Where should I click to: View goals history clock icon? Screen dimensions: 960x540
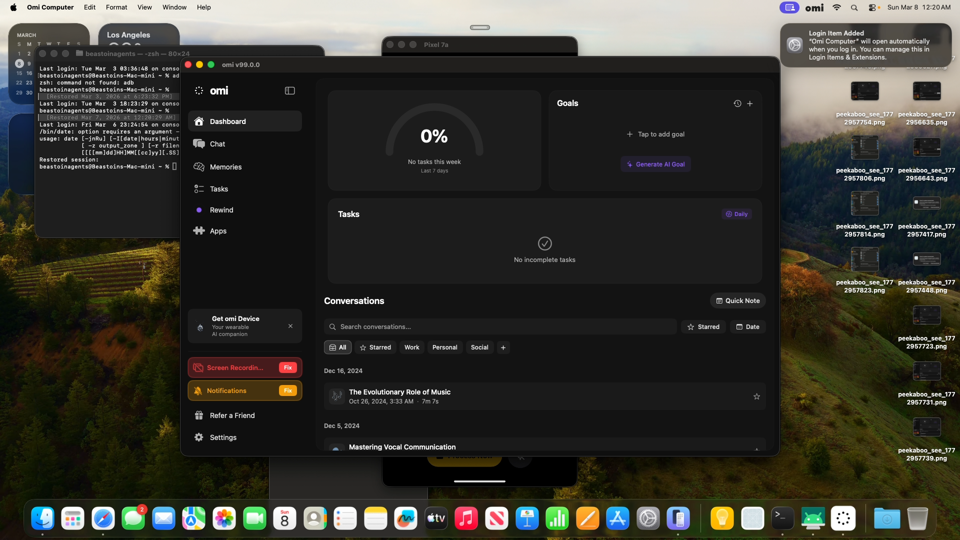[x=737, y=103]
